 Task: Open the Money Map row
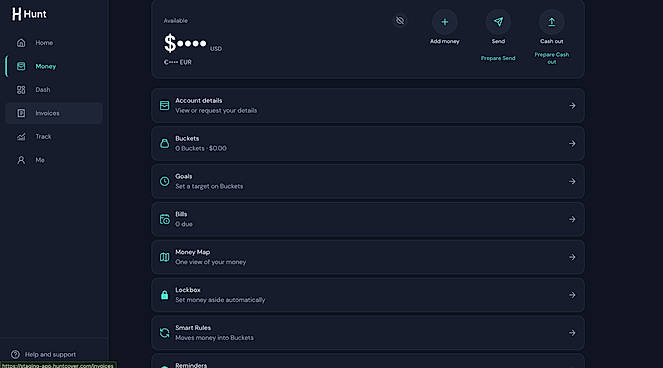(x=368, y=257)
